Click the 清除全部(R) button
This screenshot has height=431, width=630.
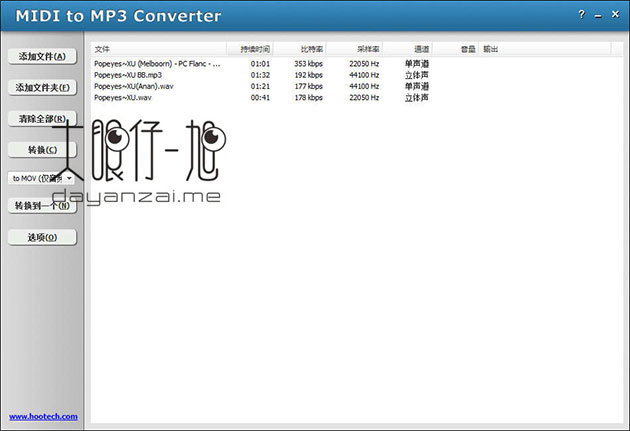pos(42,119)
